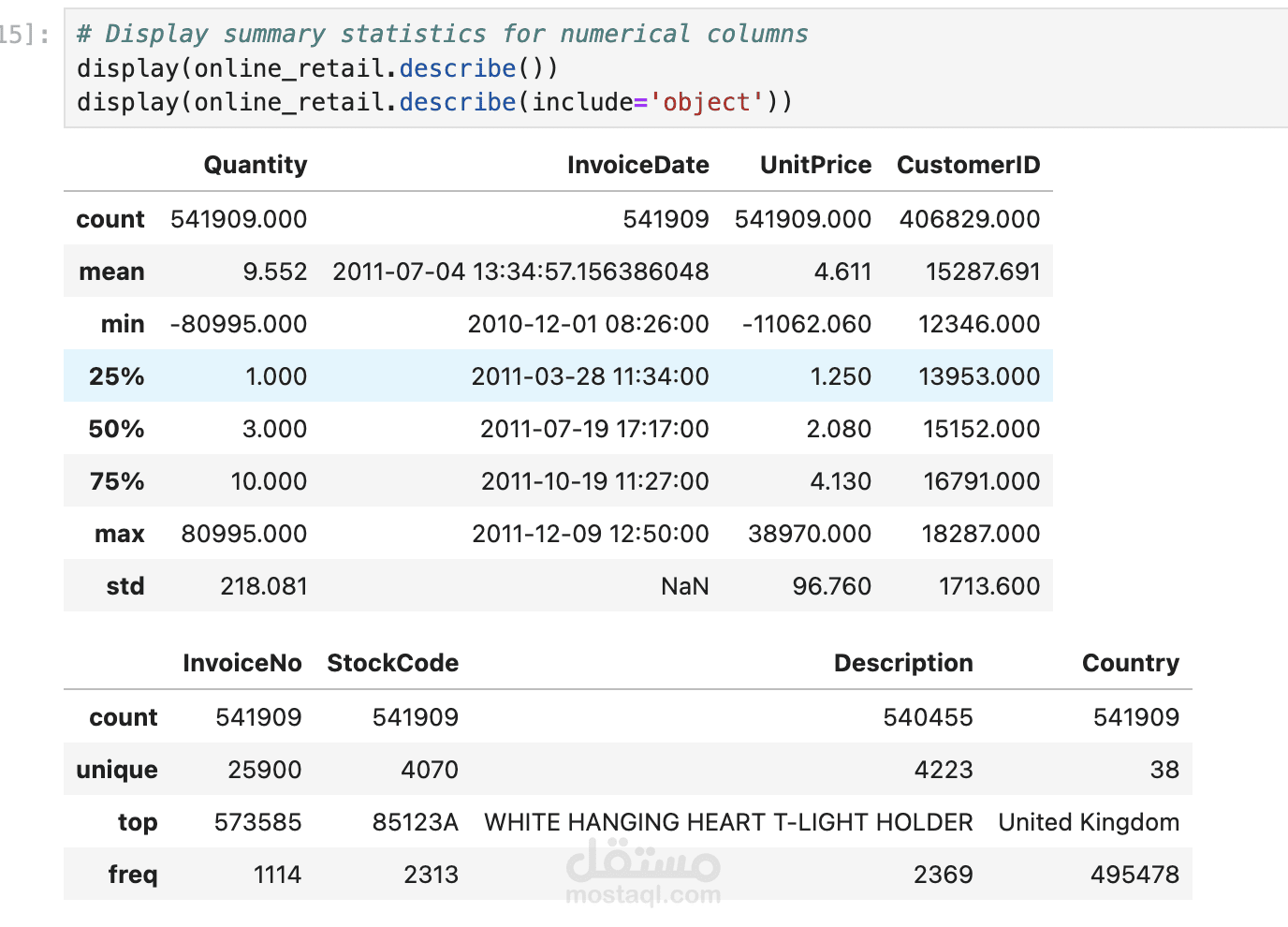Image resolution: width=1288 pixels, height=927 pixels.
Task: Click the NaN cell in InvoiceDate column
Action: coord(684,586)
